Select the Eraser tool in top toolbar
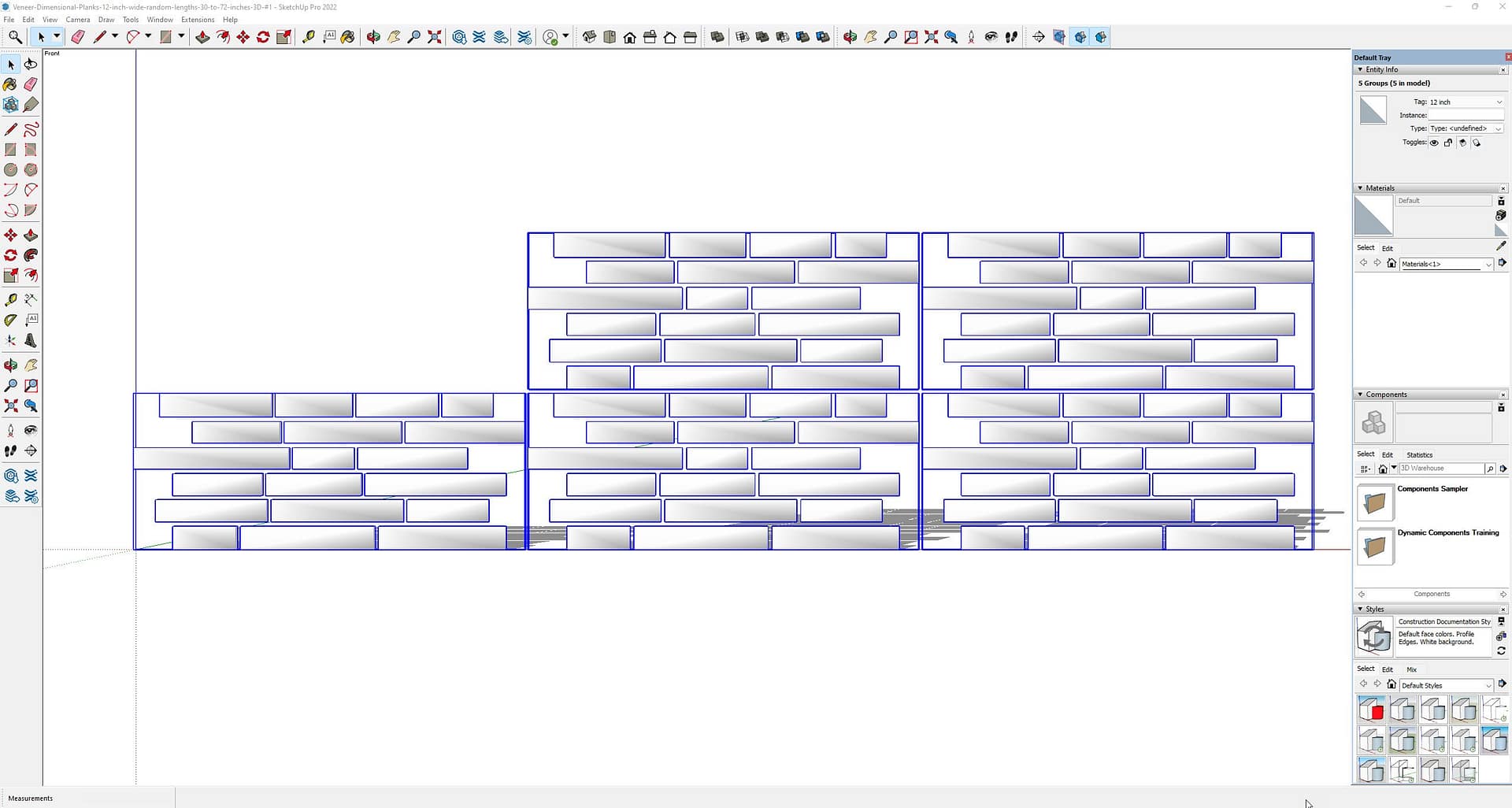 tap(78, 37)
